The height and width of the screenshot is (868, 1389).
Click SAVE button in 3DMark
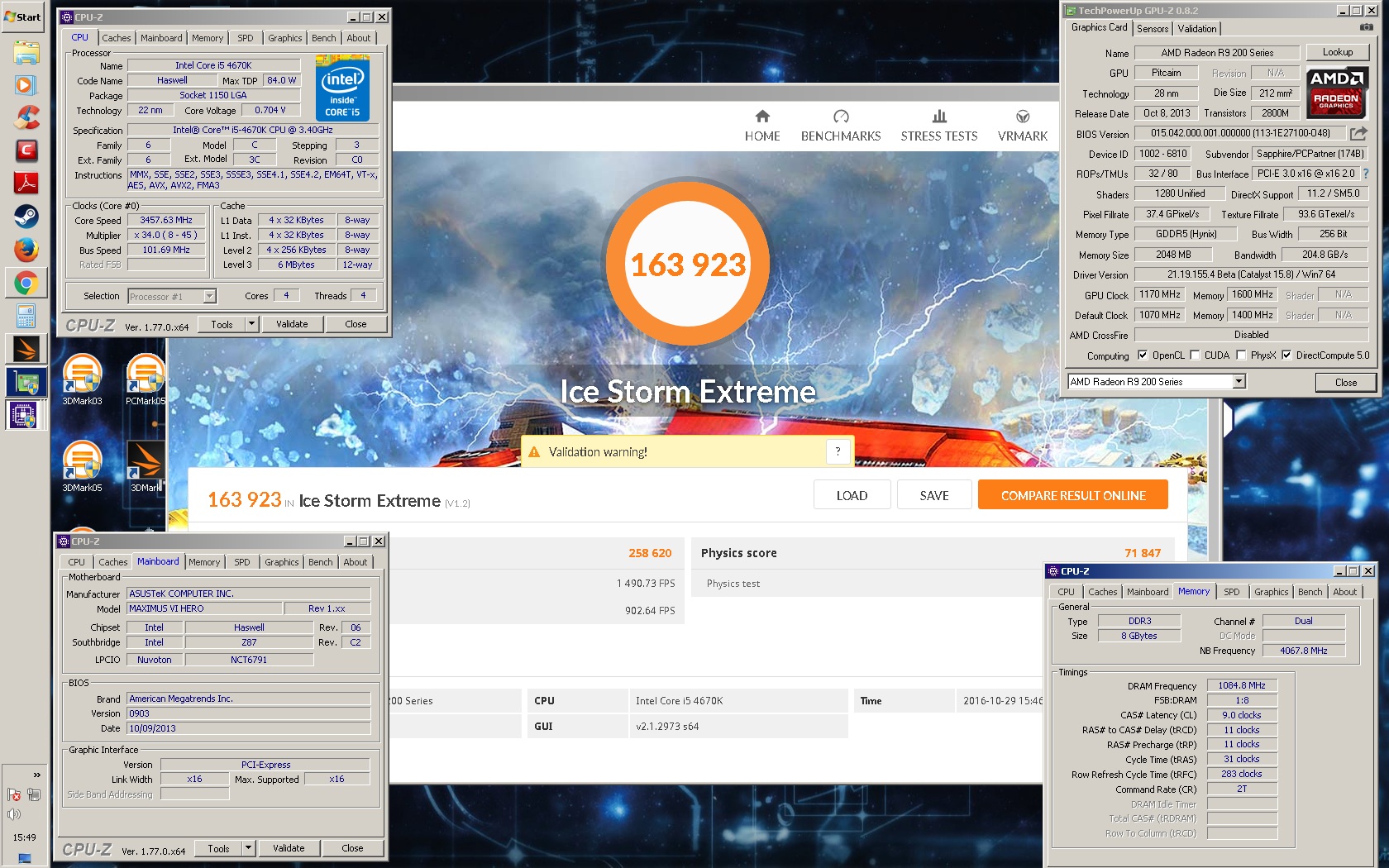(x=934, y=495)
